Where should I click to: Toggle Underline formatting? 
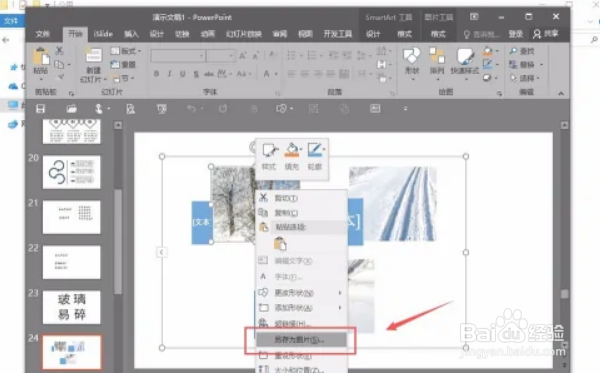(183, 74)
